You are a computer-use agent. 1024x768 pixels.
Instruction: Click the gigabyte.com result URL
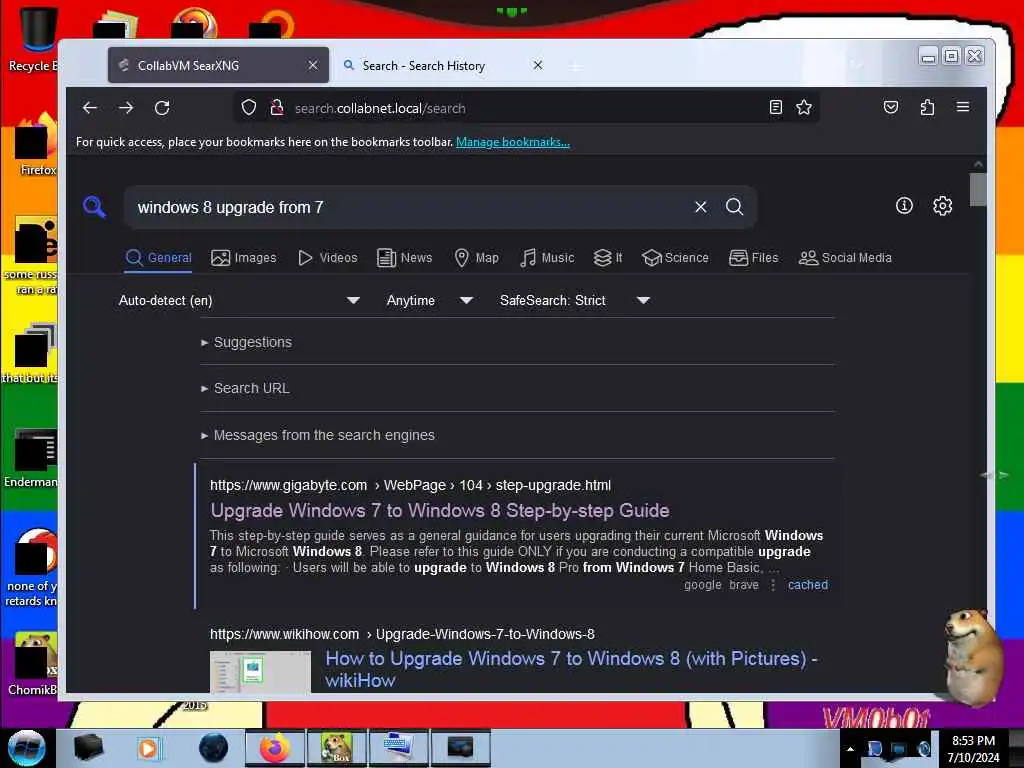tap(410, 485)
